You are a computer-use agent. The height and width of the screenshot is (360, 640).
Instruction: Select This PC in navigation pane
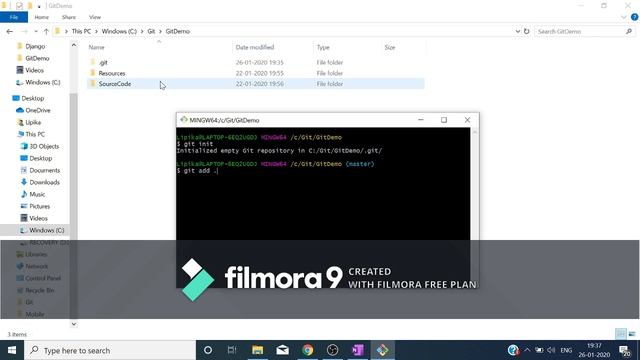[35, 134]
